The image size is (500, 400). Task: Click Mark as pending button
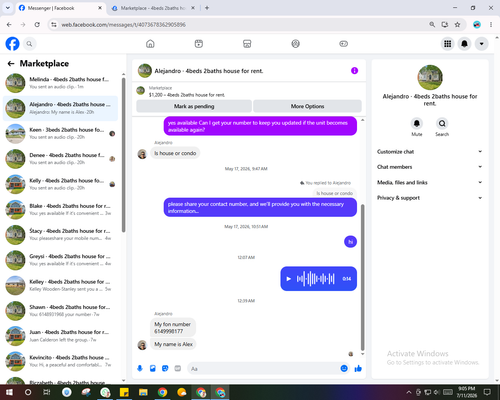(x=194, y=106)
